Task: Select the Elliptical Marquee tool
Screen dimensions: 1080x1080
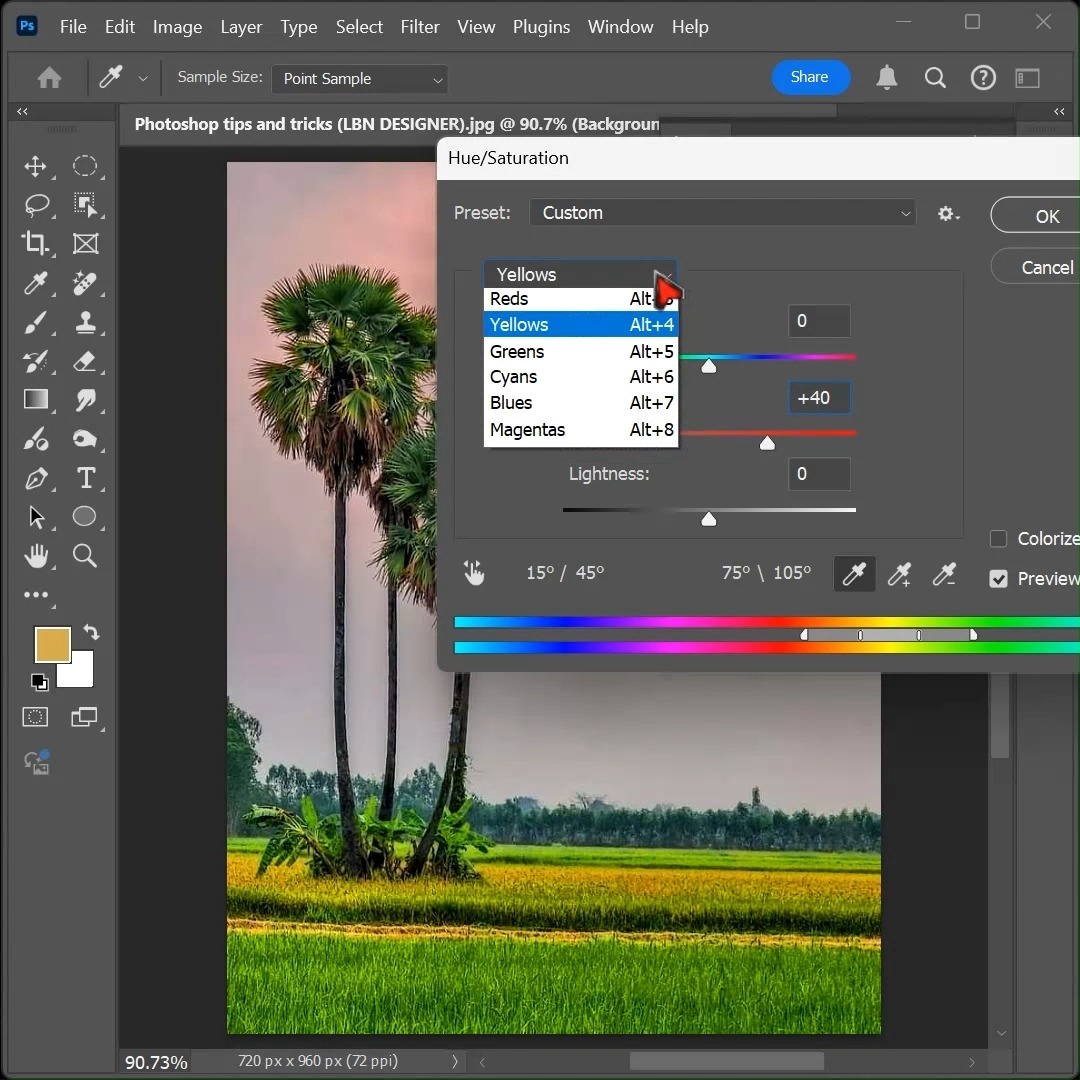Action: coord(85,166)
